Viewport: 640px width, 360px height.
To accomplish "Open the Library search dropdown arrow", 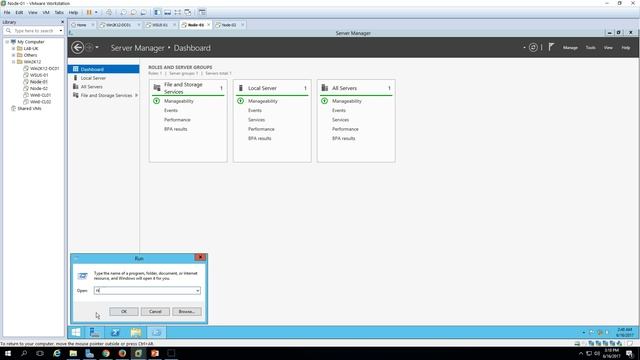I will point(61,31).
